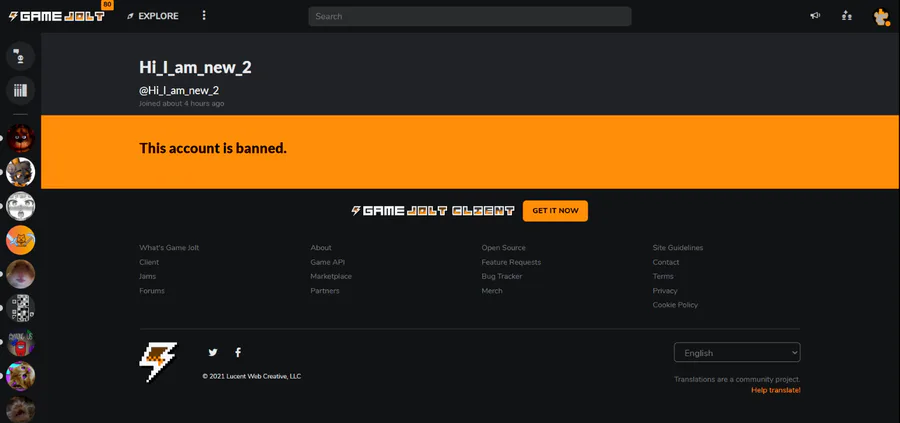Open the black-and-white manga face community

[21, 206]
